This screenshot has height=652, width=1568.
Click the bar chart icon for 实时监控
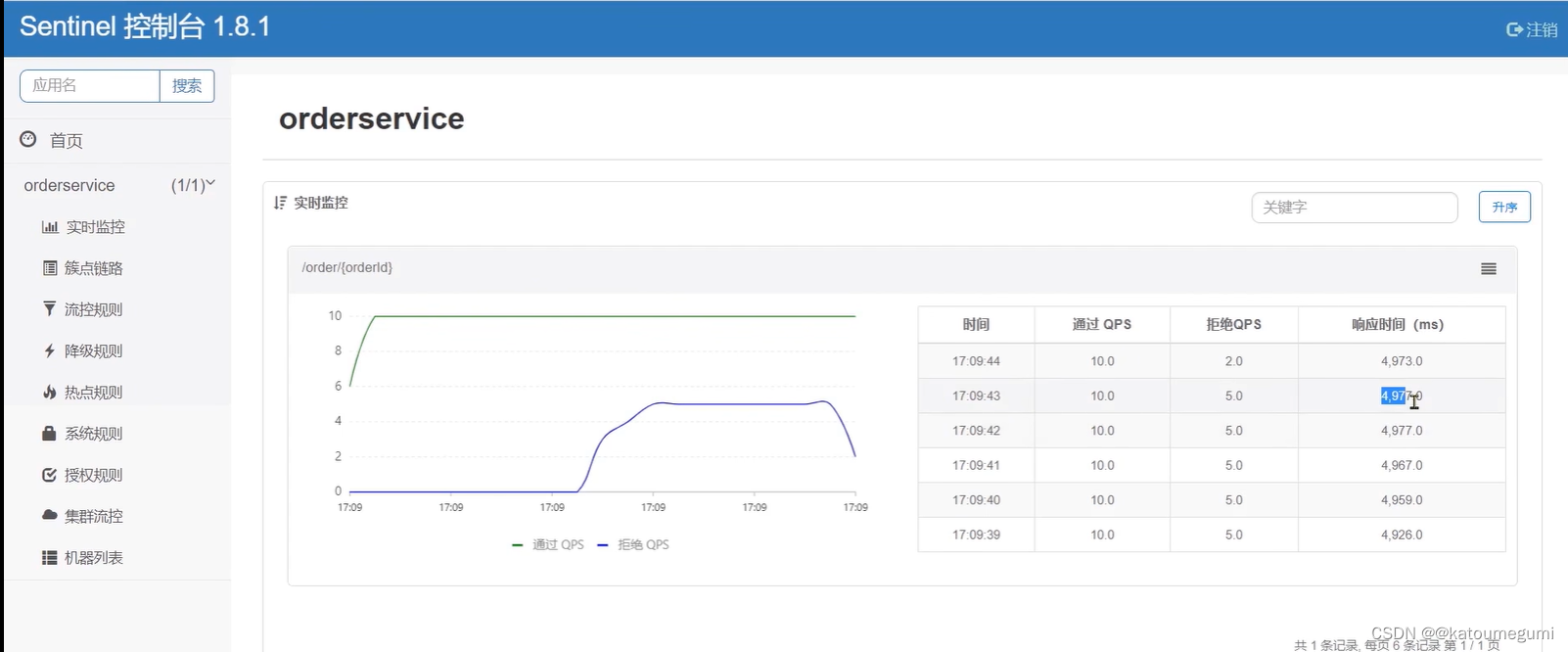coord(50,226)
